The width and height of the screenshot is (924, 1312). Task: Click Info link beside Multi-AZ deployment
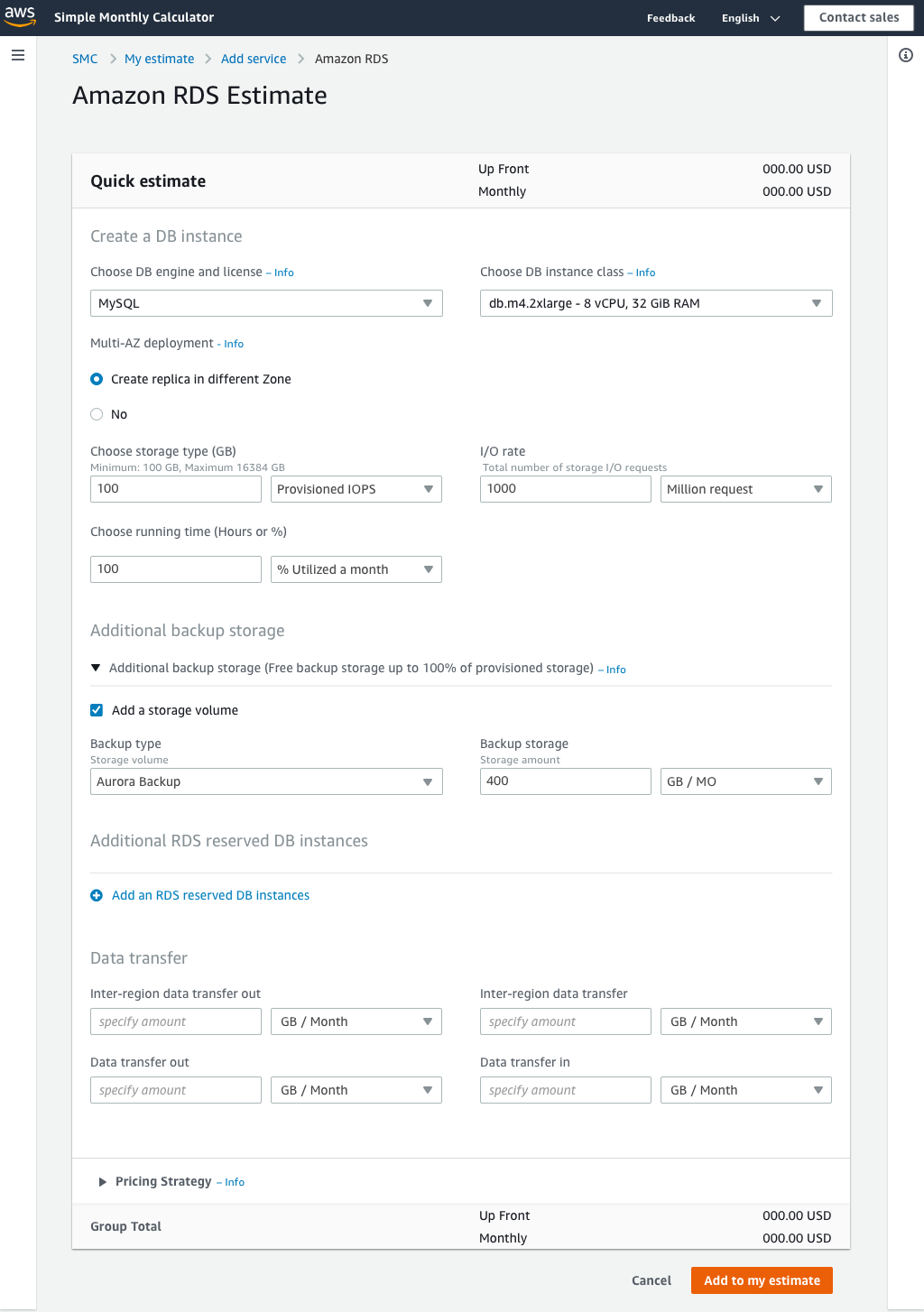234,344
